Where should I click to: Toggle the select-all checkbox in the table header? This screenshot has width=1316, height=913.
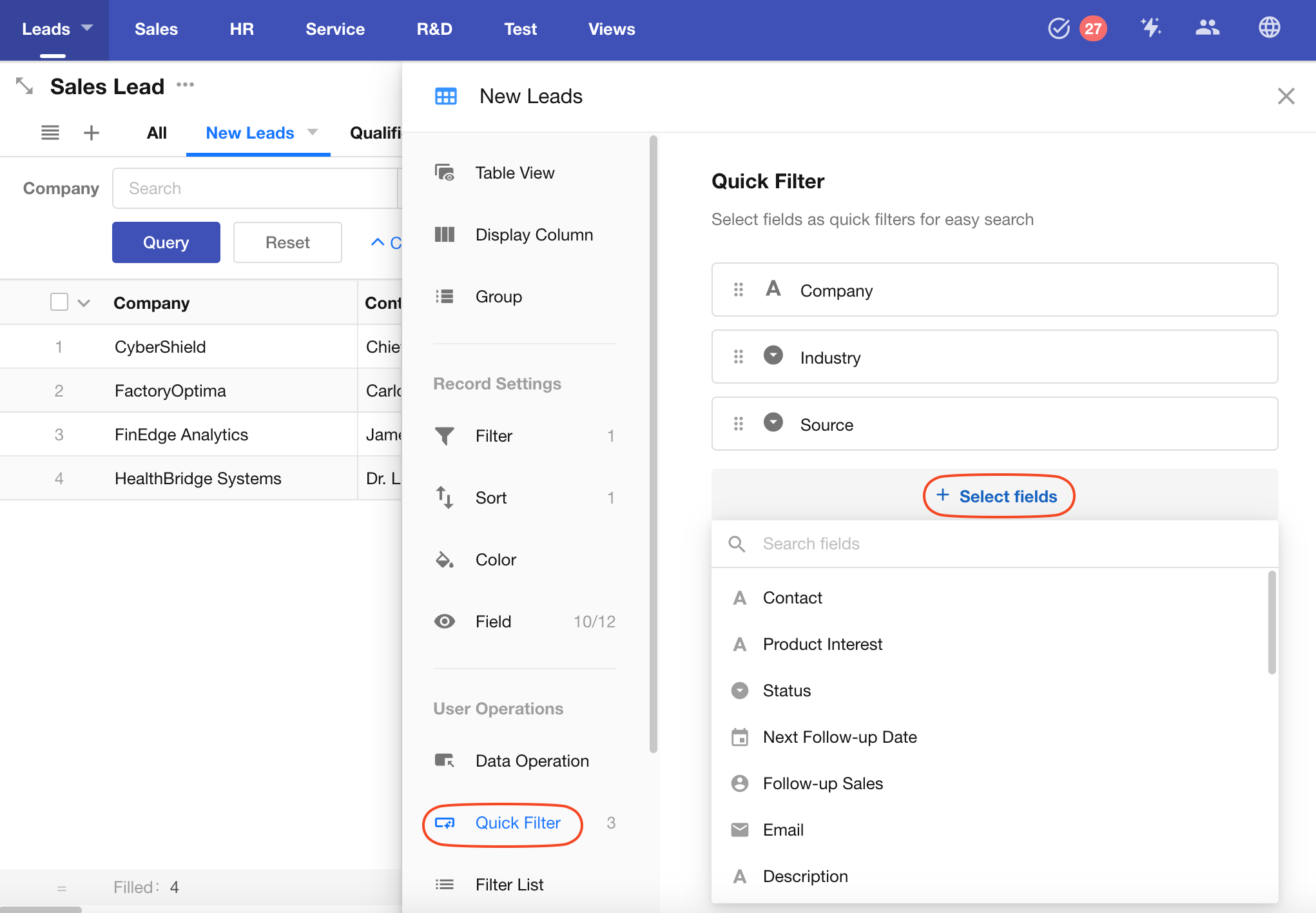(59, 302)
